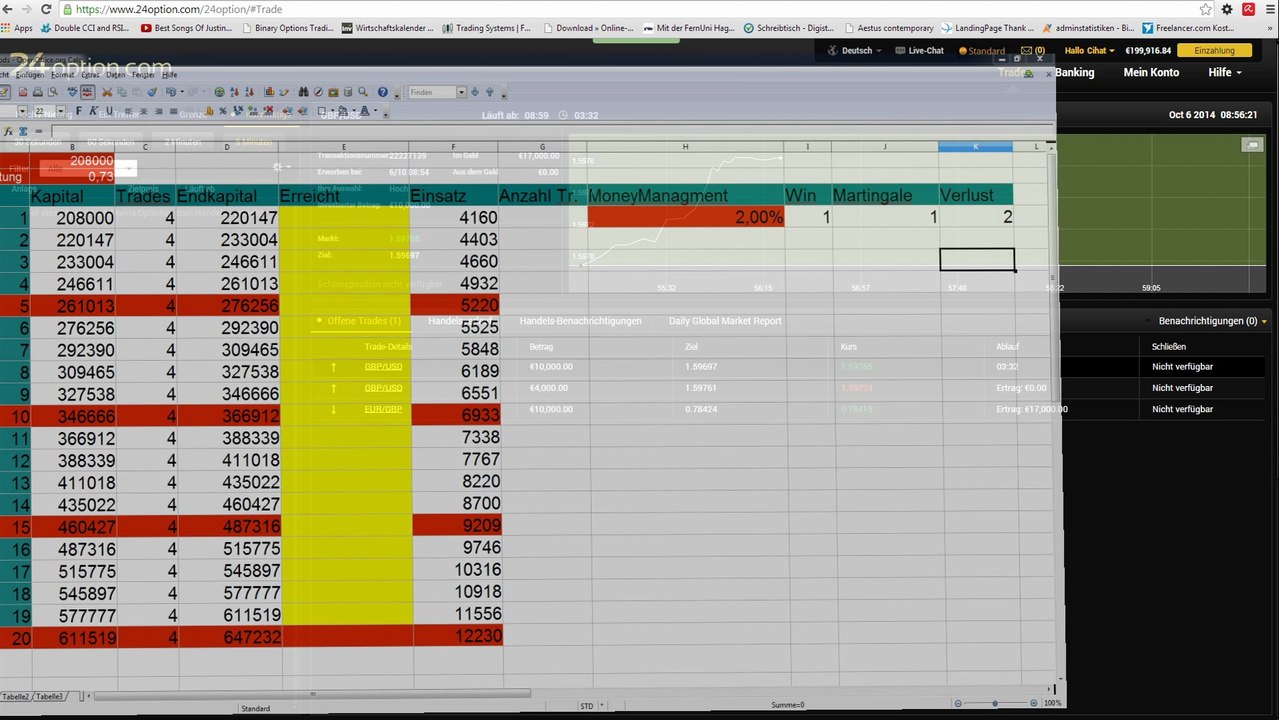Image resolution: width=1279 pixels, height=720 pixels.
Task: Open the page preview icon in Calc
Action: coord(52,92)
